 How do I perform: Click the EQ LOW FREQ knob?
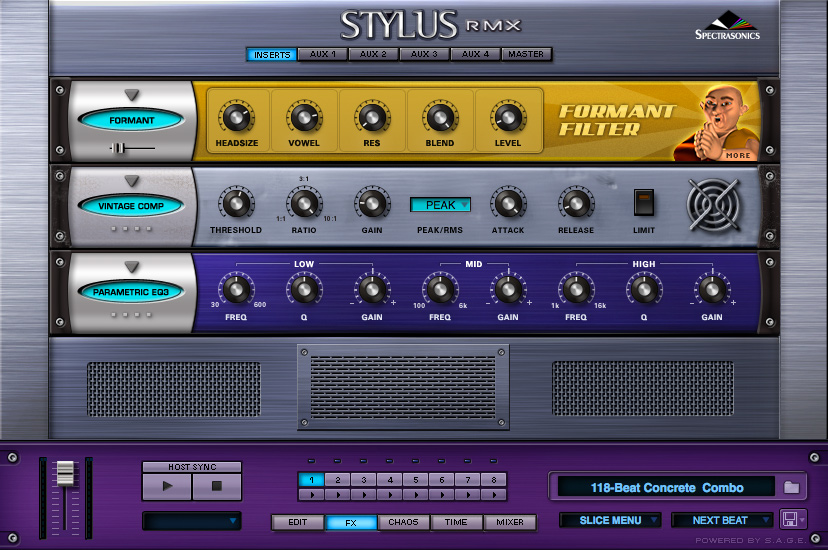pyautogui.click(x=236, y=289)
